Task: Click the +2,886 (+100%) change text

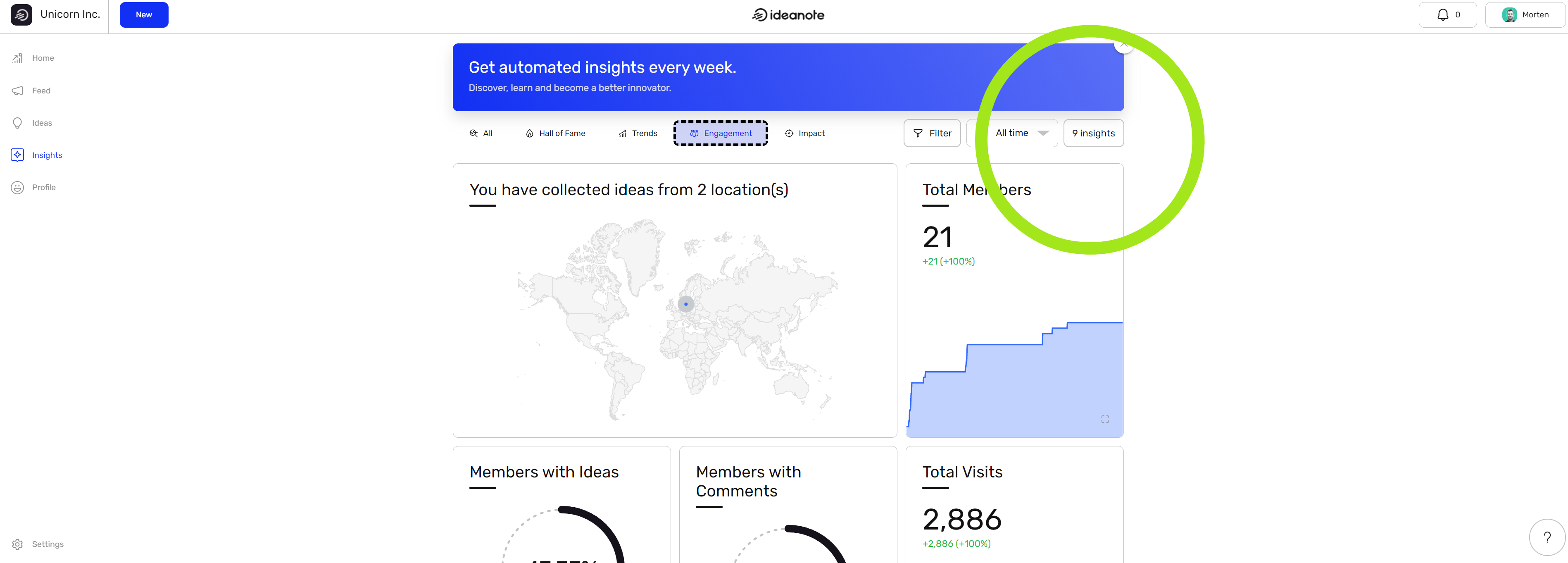Action: click(x=956, y=544)
